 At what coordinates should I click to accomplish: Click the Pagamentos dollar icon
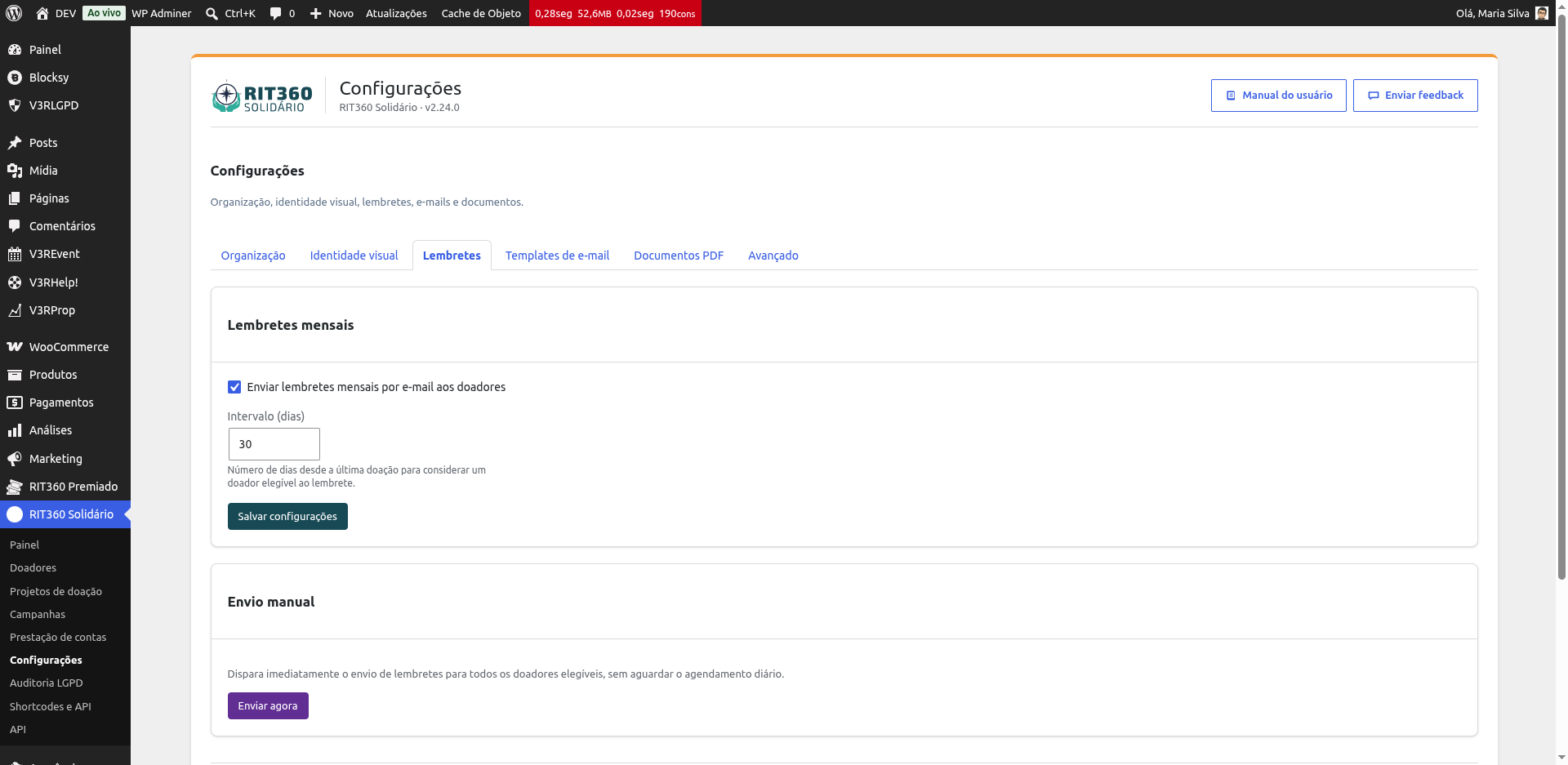pyautogui.click(x=15, y=403)
